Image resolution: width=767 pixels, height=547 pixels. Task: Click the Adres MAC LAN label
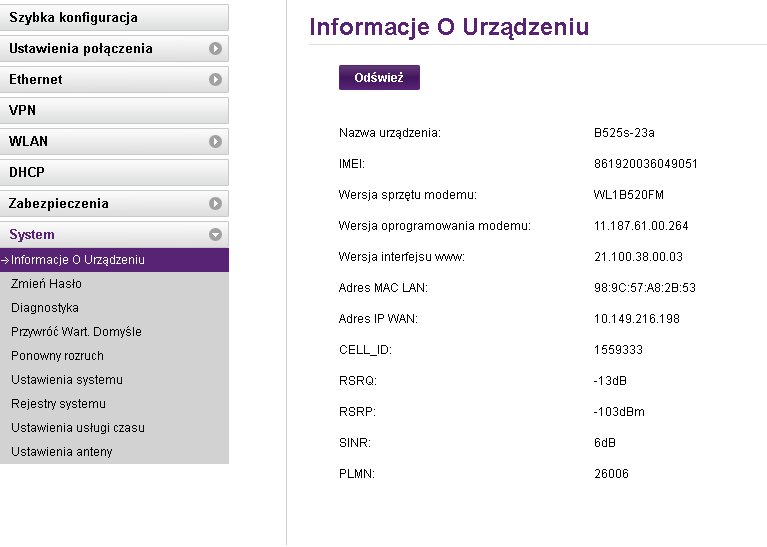coord(383,288)
